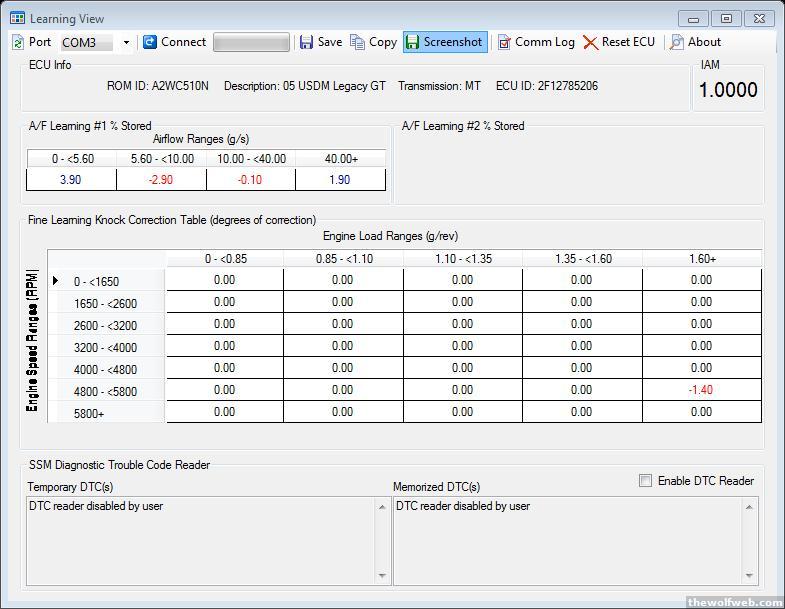Select the 0 - <1650 RPM row header
Image resolution: width=785 pixels, height=609 pixels.
point(96,282)
